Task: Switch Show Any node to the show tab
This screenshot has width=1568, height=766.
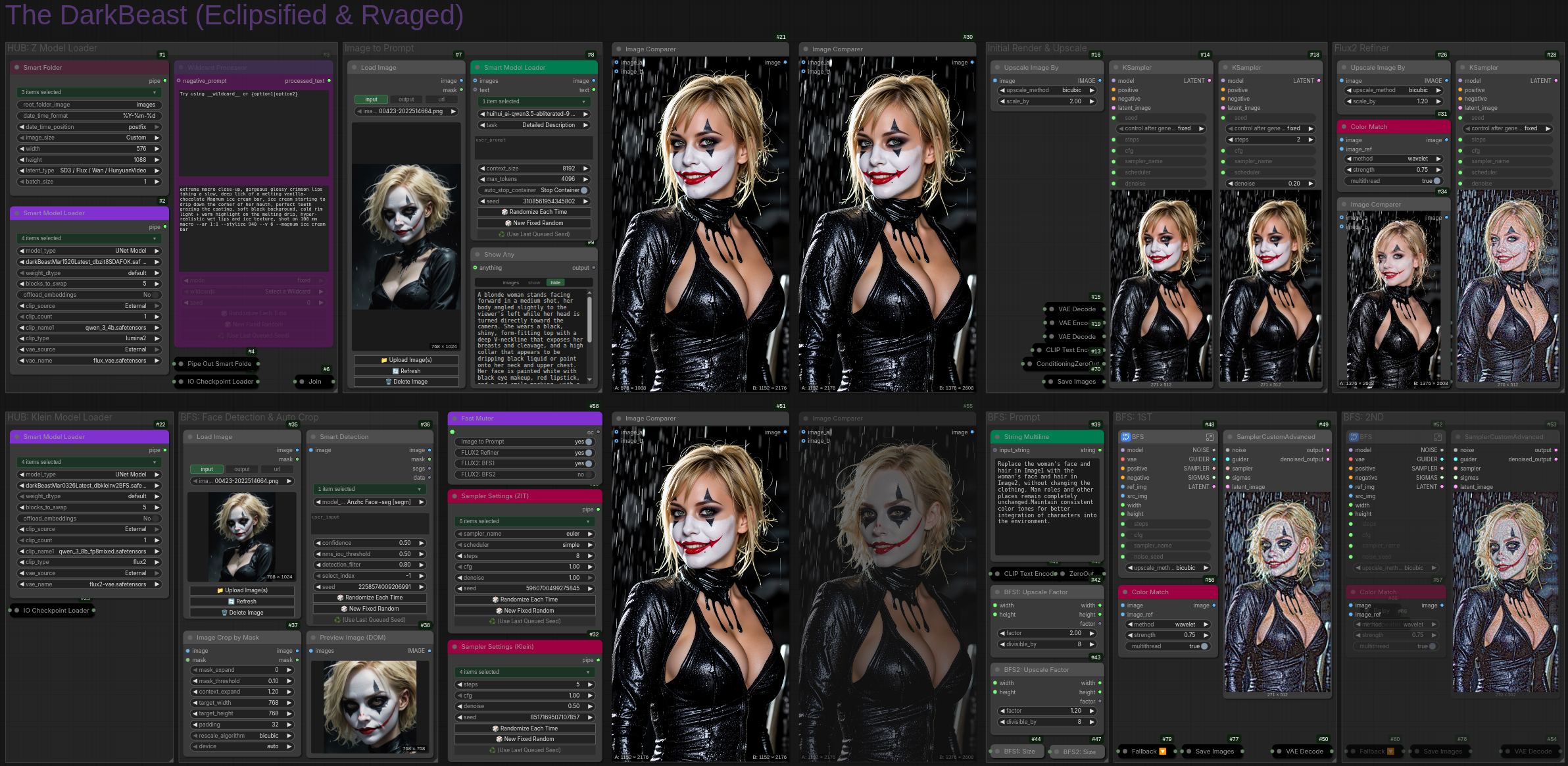Action: pyautogui.click(x=534, y=283)
